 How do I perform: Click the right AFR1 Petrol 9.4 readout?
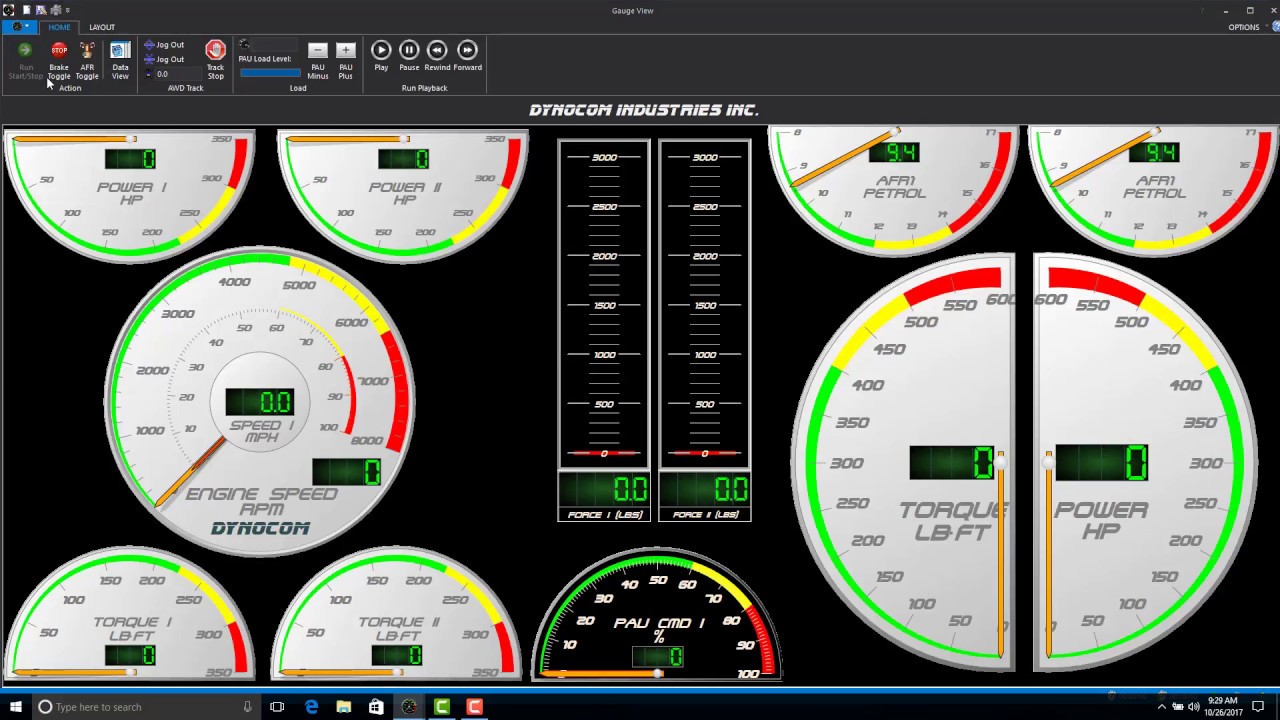[1154, 152]
